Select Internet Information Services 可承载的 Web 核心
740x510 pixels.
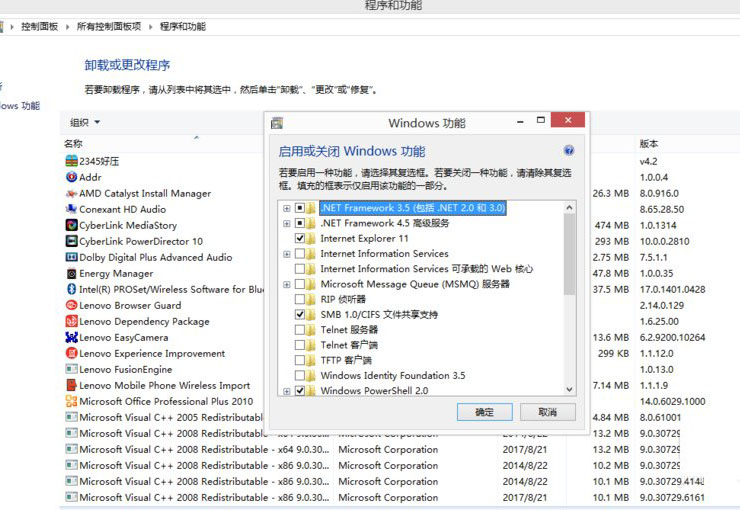[427, 269]
